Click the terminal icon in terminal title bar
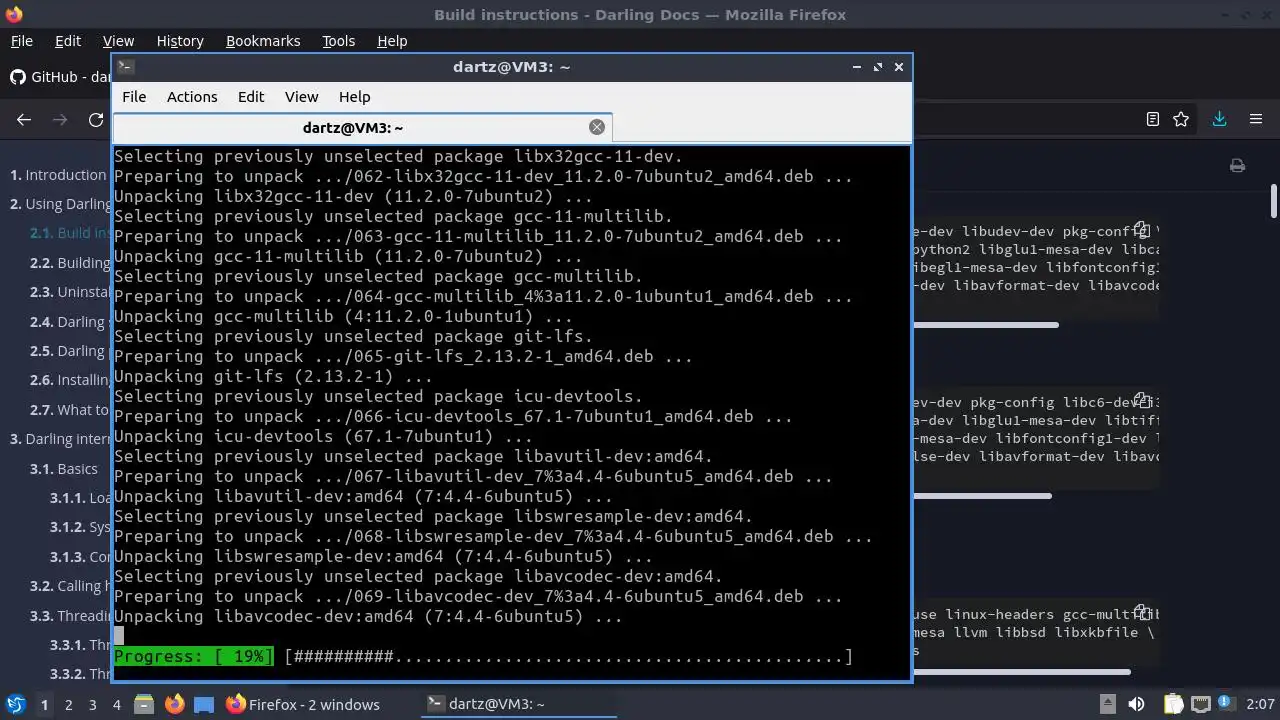The image size is (1280, 720). pos(125,67)
